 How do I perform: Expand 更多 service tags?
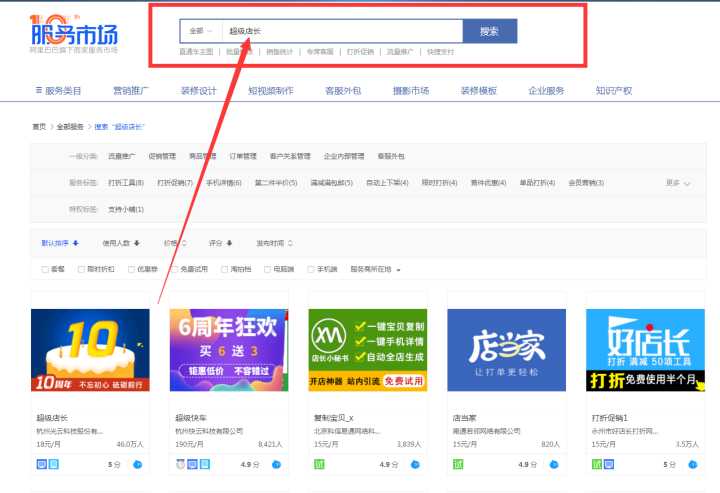[677, 183]
